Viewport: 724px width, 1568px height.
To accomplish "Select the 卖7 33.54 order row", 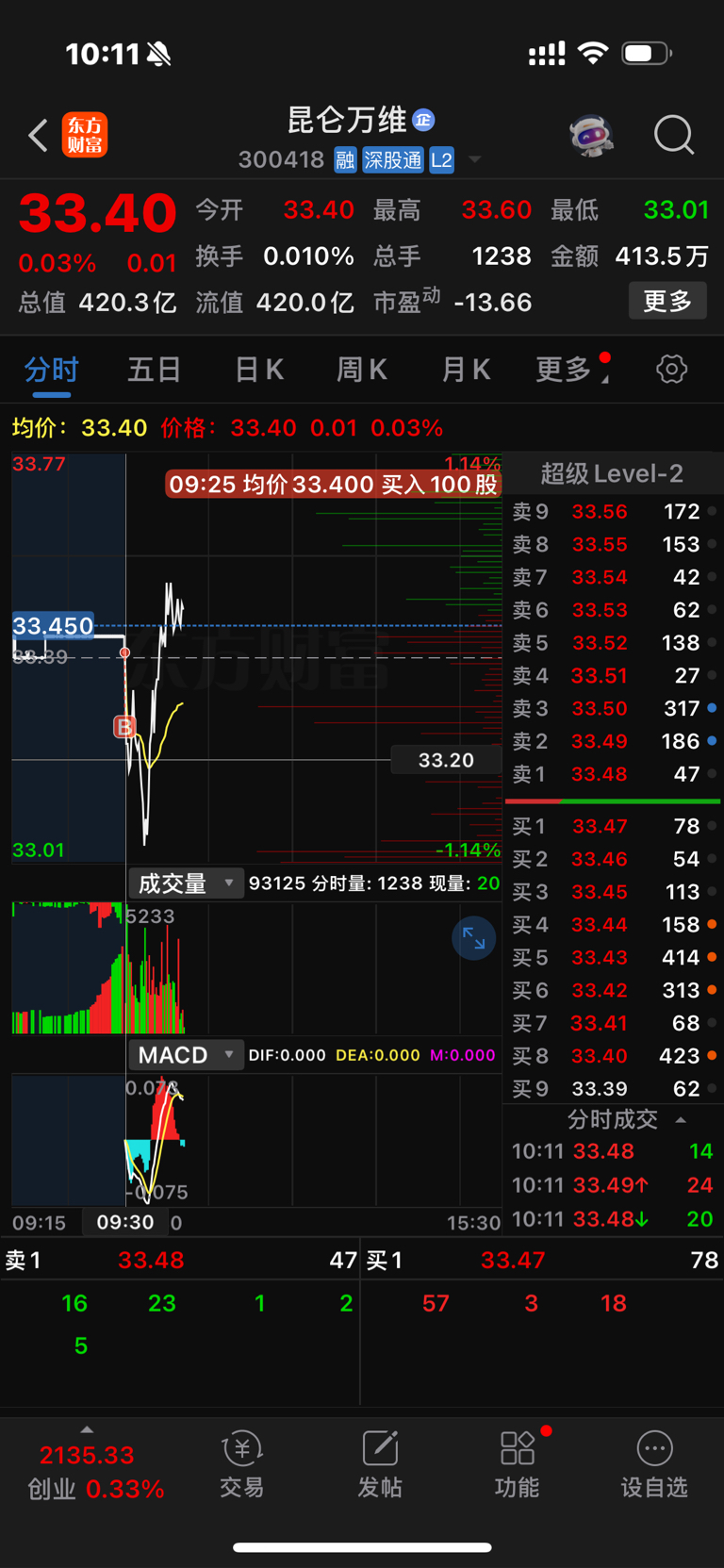I will 613,577.
